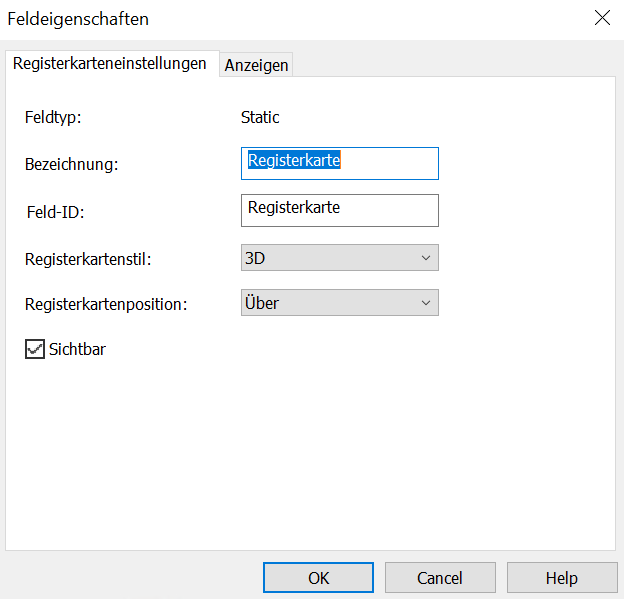Click the Feldtyp label
The width and height of the screenshot is (624, 599).
coord(53,117)
